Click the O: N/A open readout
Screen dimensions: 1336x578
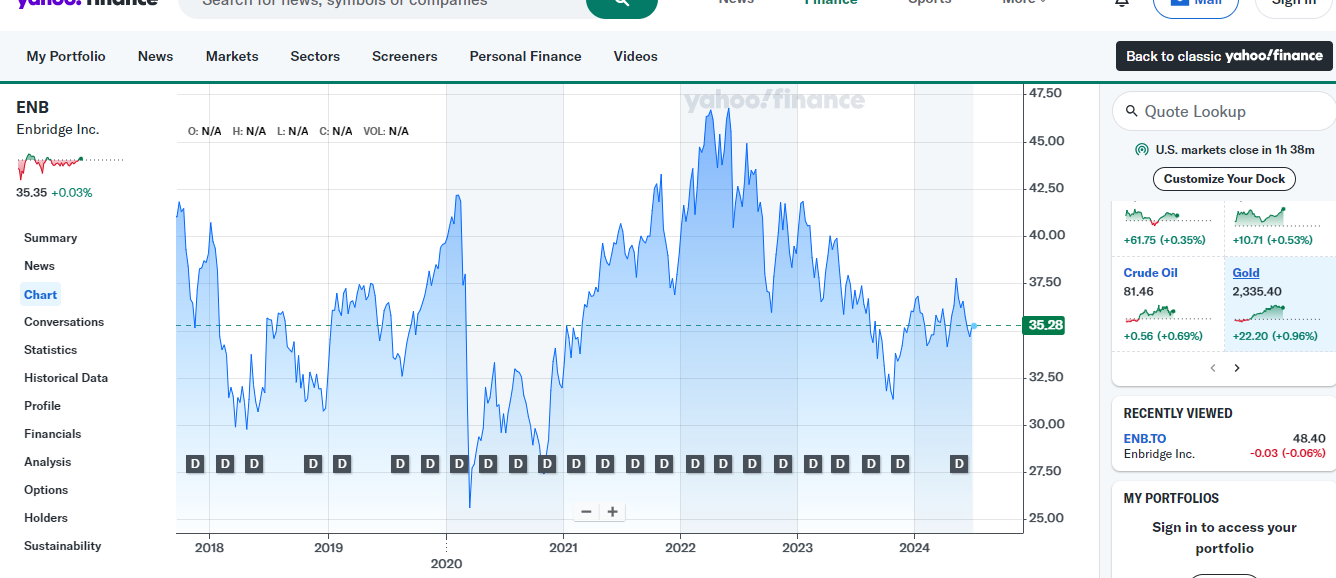(205, 131)
